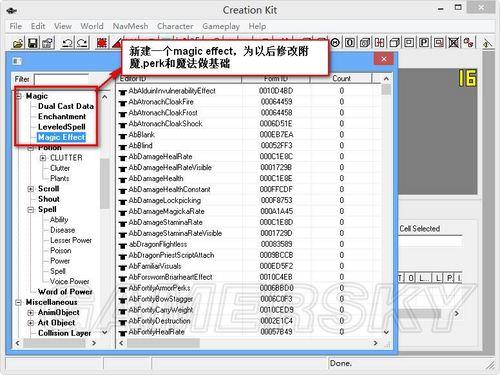
Task: Open the Gameplay menu
Action: (x=221, y=26)
